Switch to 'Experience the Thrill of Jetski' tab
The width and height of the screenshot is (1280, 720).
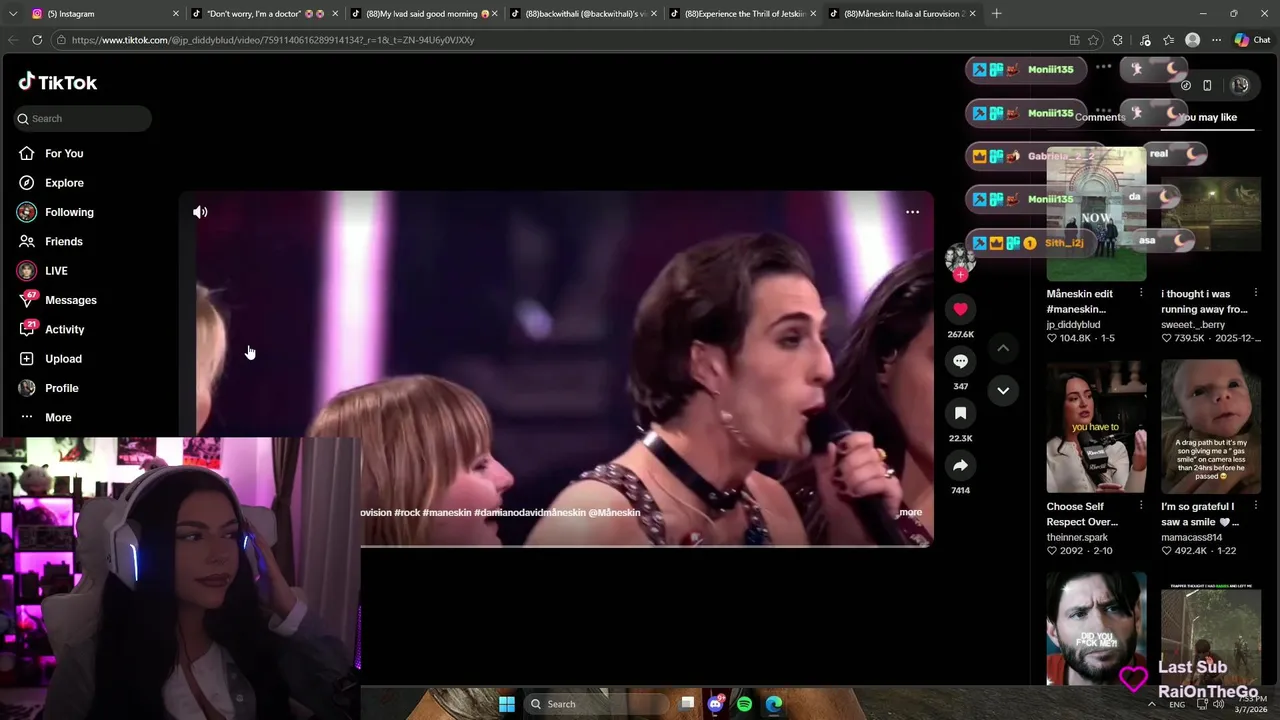pos(742,14)
